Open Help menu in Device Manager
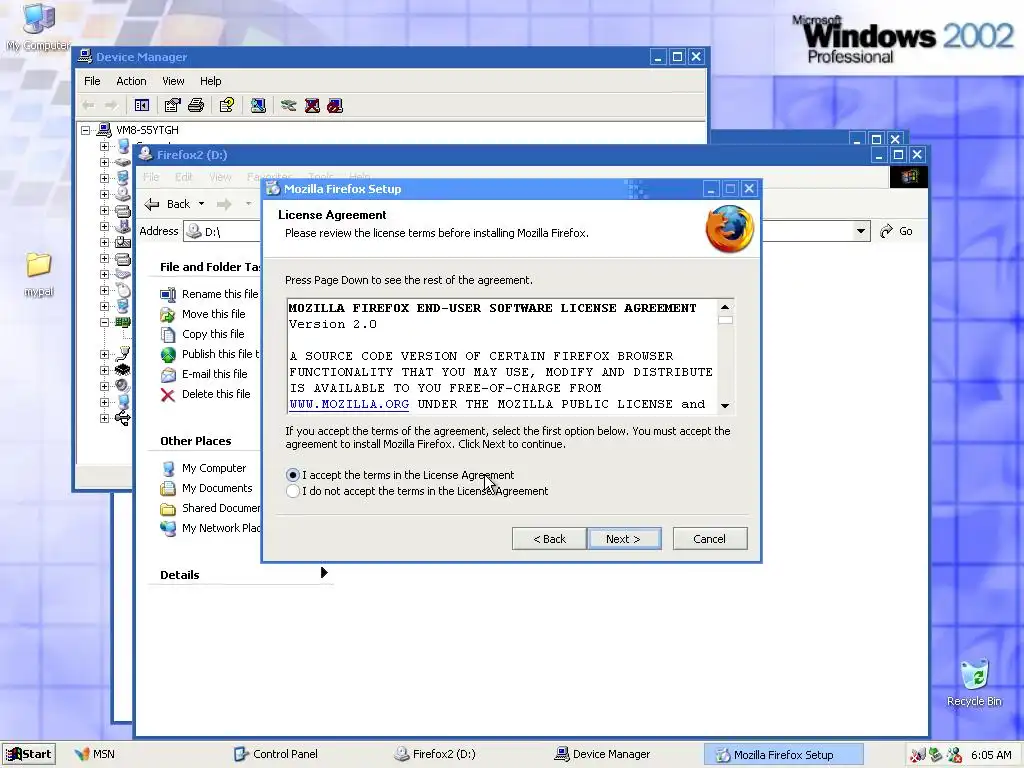 (210, 81)
